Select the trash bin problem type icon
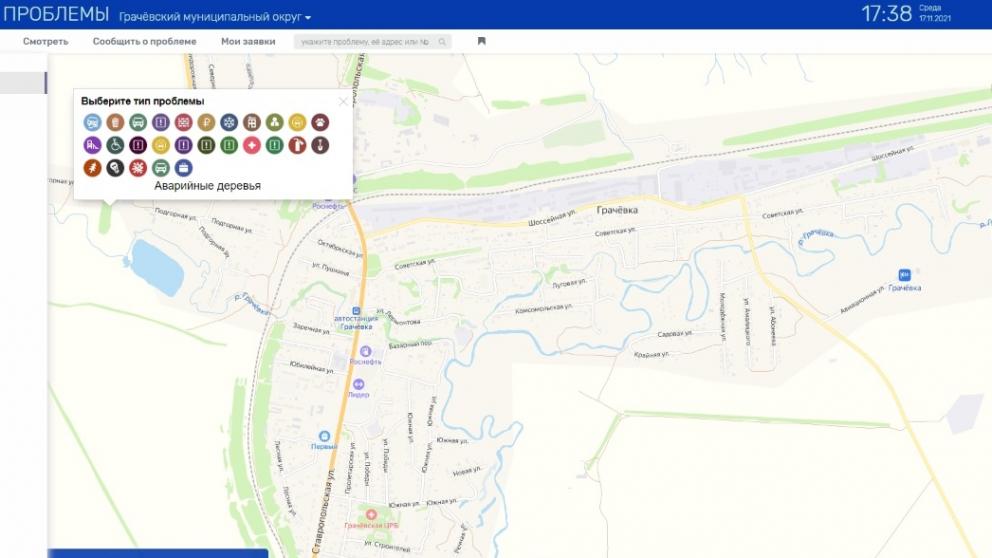The height and width of the screenshot is (558, 992). coord(115,122)
